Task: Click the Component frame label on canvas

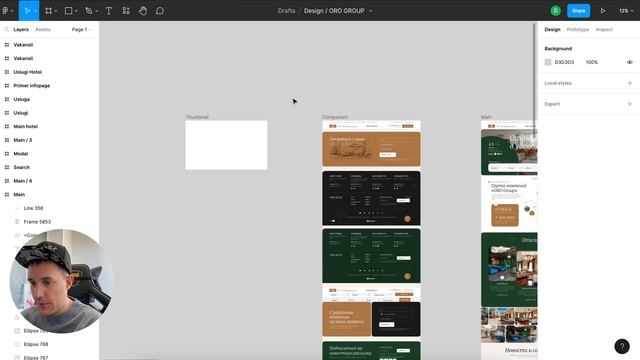Action: [x=335, y=117]
